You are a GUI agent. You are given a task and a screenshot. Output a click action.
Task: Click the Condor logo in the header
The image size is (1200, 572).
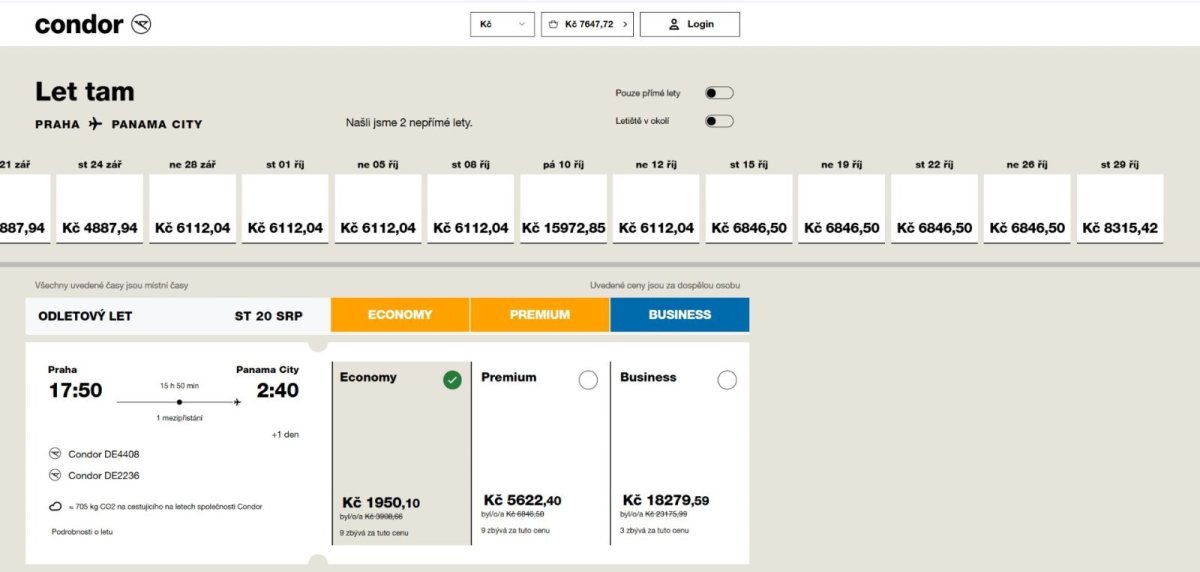(92, 24)
